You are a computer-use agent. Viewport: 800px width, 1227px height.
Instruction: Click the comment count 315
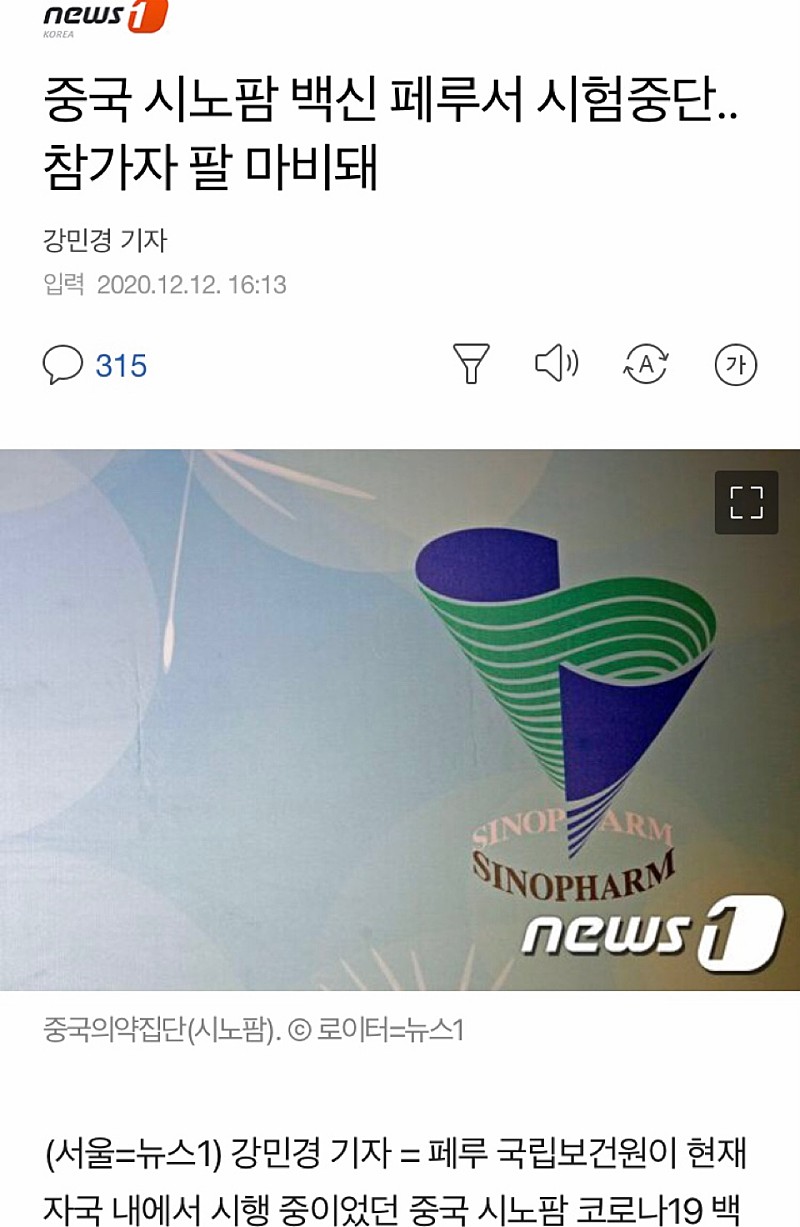pyautogui.click(x=121, y=366)
